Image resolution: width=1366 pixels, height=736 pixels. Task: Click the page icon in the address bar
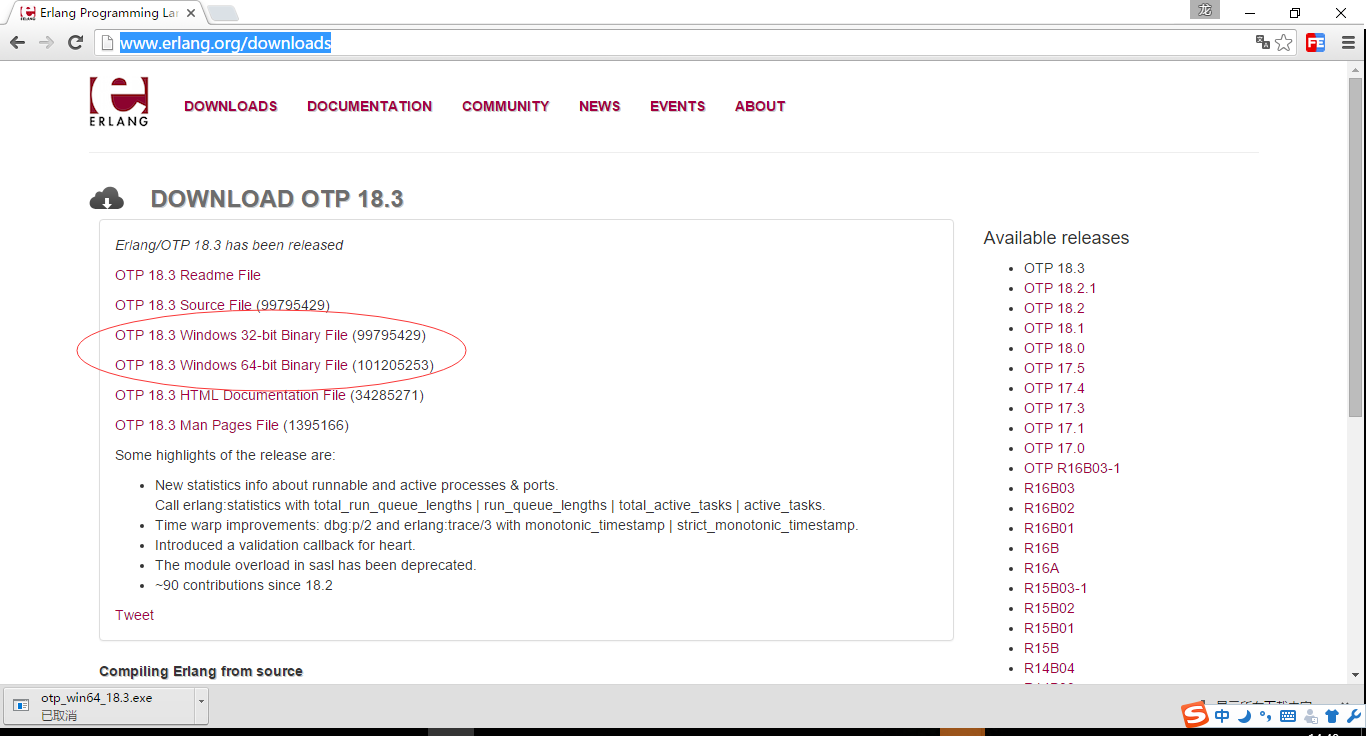(108, 43)
